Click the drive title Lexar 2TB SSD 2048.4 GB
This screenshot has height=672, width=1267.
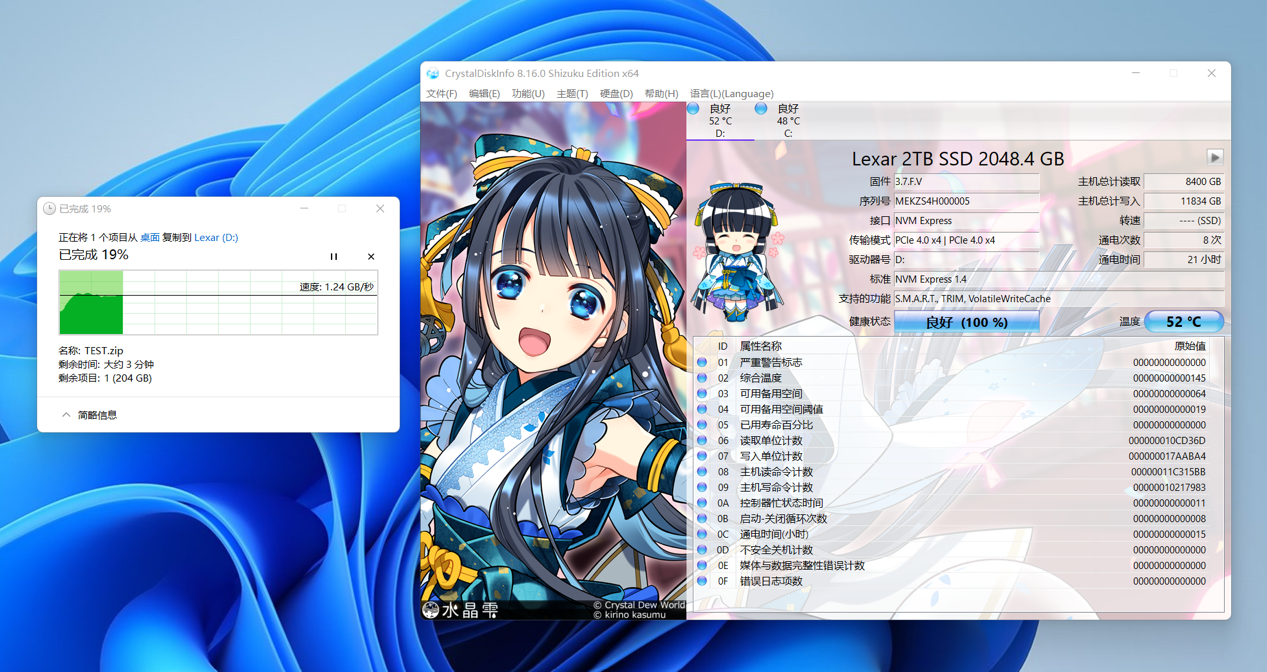coord(957,158)
